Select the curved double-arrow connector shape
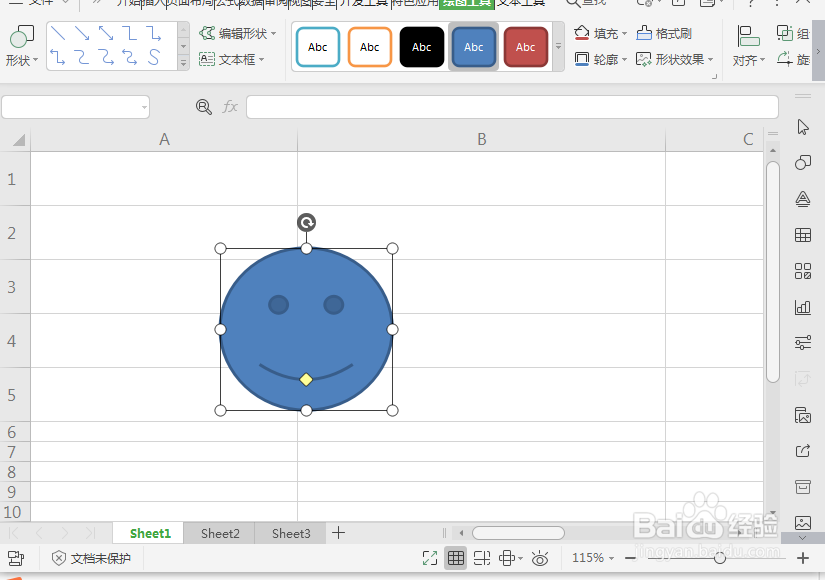Image resolution: width=825 pixels, height=580 pixels. tap(130, 56)
